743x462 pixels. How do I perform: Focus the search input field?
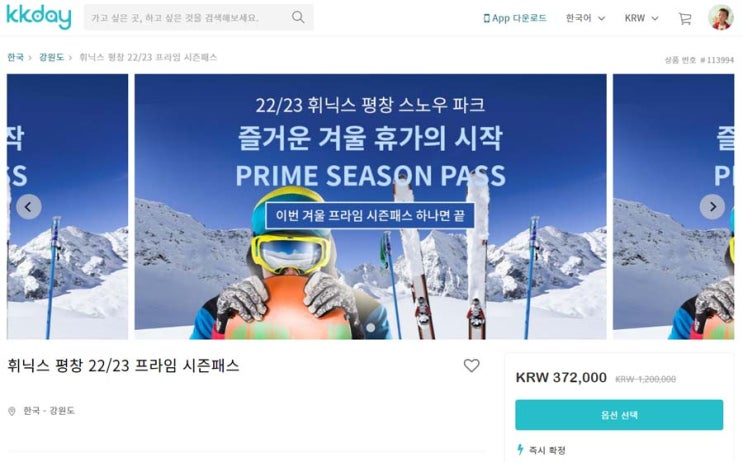pyautogui.click(x=187, y=18)
